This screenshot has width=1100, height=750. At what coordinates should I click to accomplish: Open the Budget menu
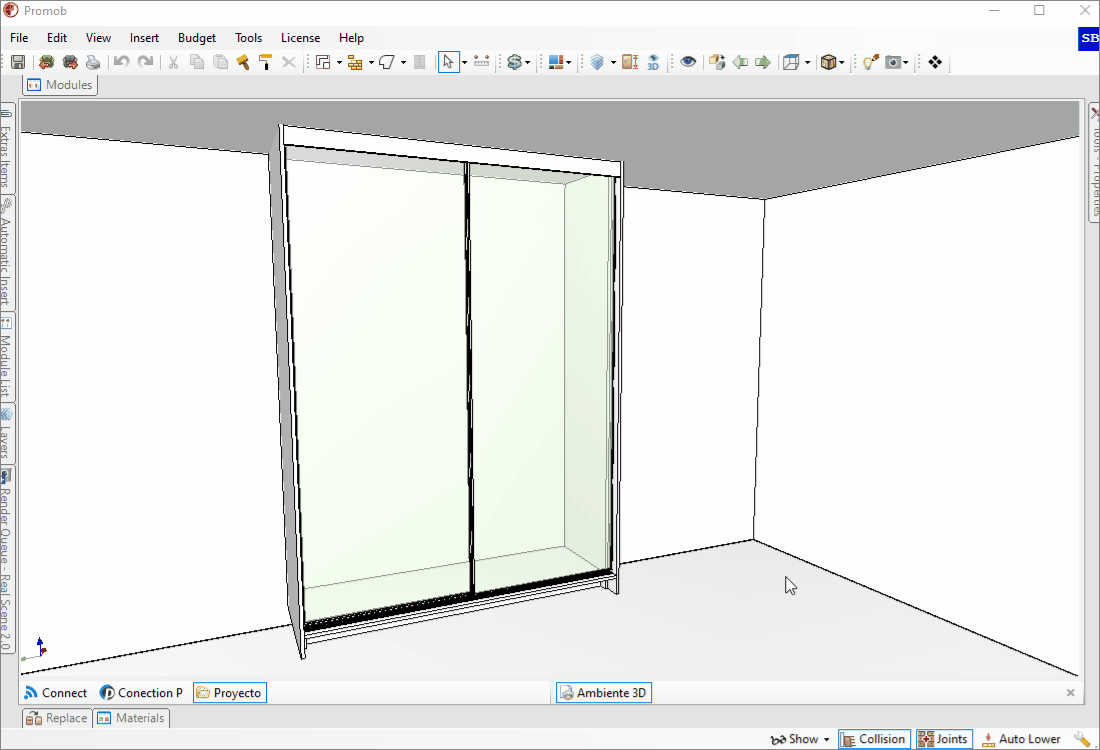(x=197, y=38)
